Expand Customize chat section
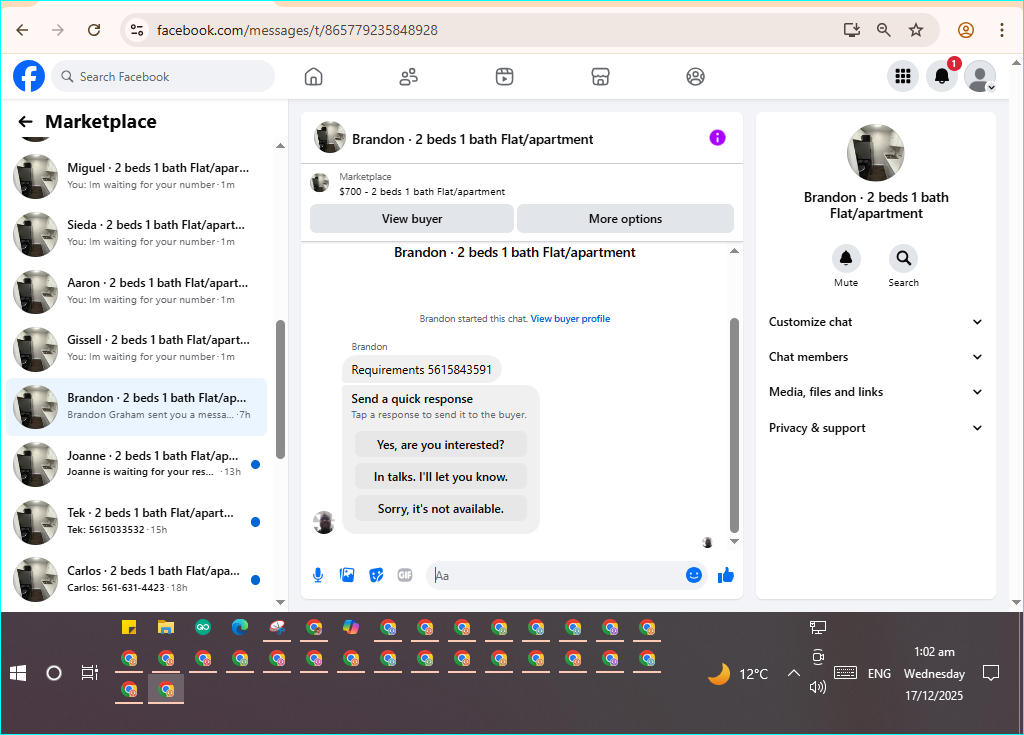 coord(875,321)
